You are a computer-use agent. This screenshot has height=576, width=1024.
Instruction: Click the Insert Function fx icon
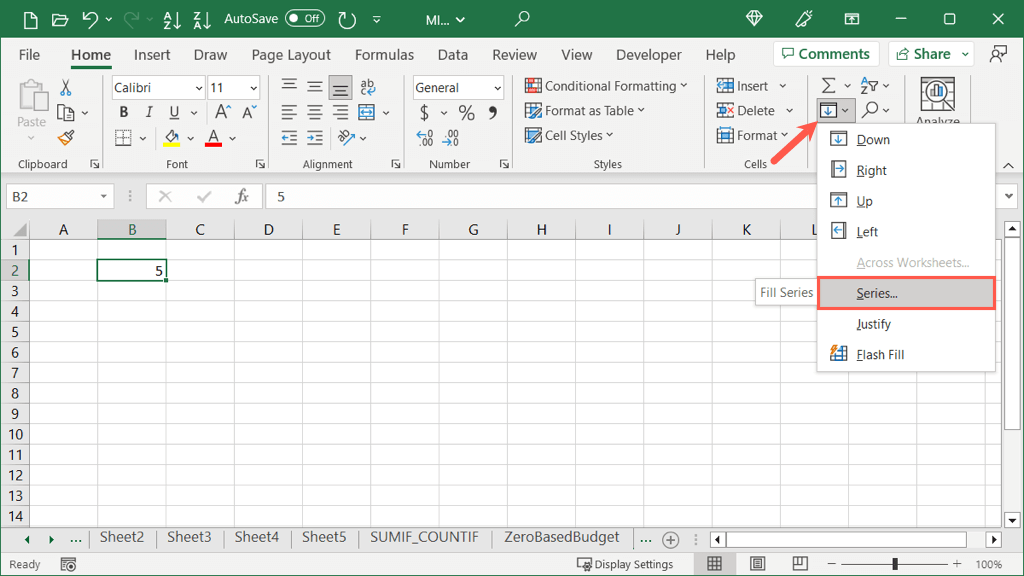[x=242, y=197]
